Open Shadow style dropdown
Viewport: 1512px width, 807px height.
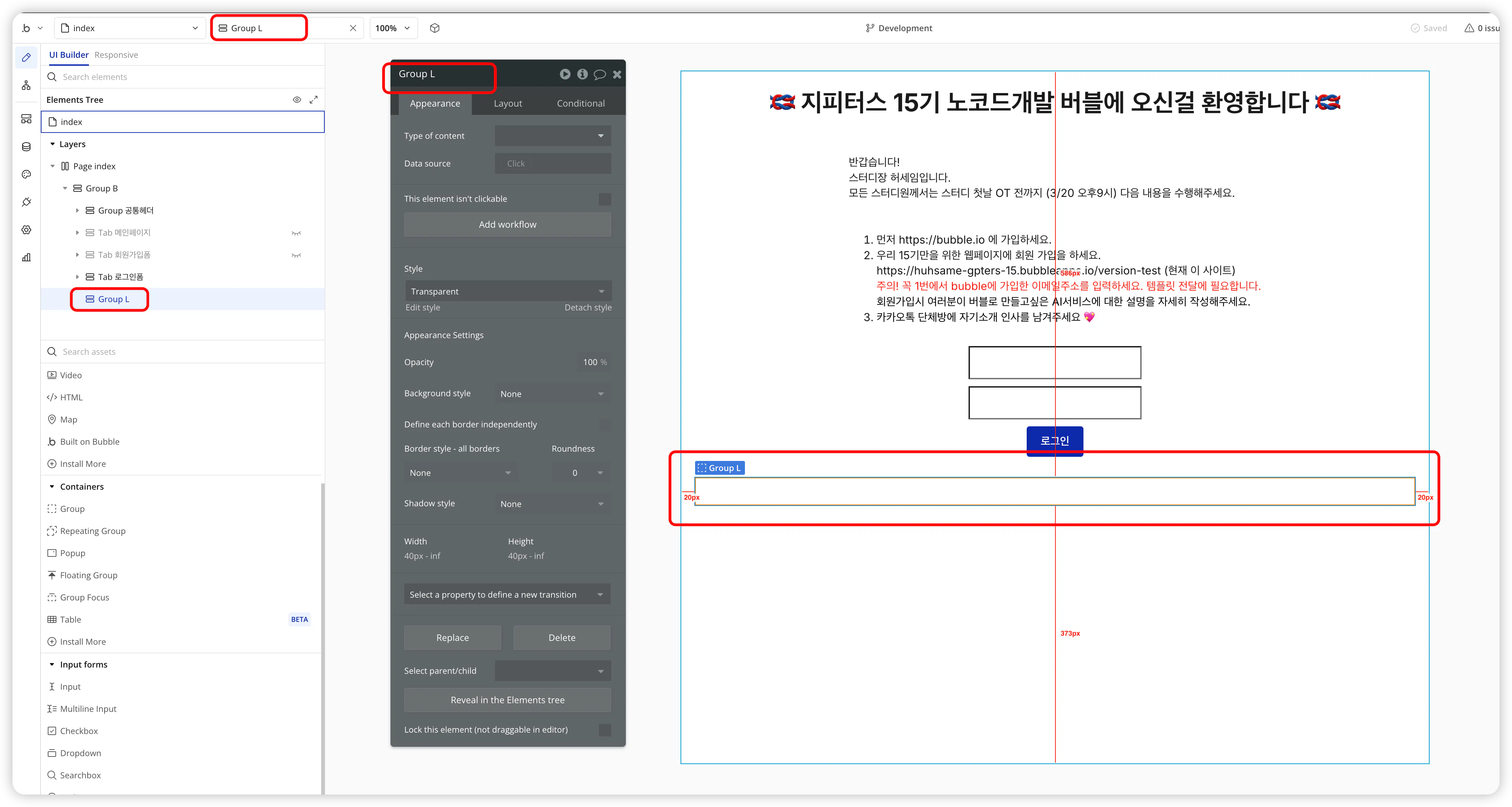553,504
